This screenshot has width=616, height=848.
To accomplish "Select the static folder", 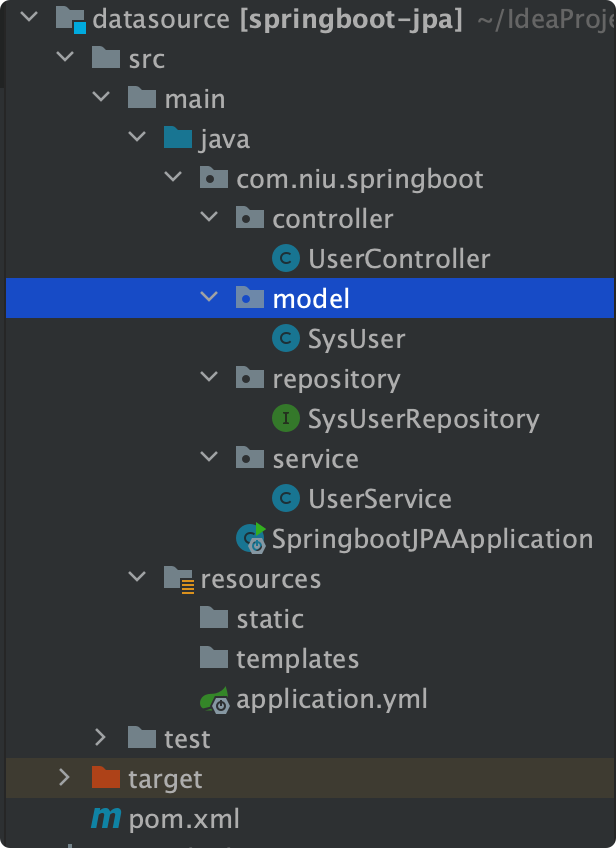I will coord(269,619).
